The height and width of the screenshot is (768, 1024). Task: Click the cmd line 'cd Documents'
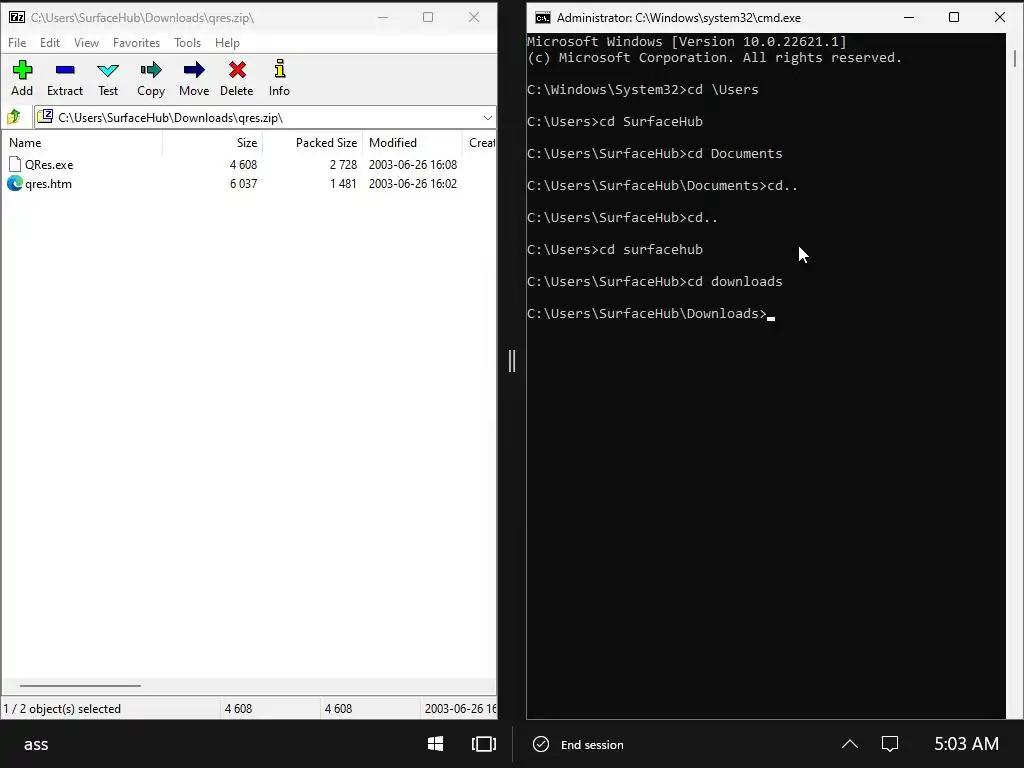tap(735, 153)
